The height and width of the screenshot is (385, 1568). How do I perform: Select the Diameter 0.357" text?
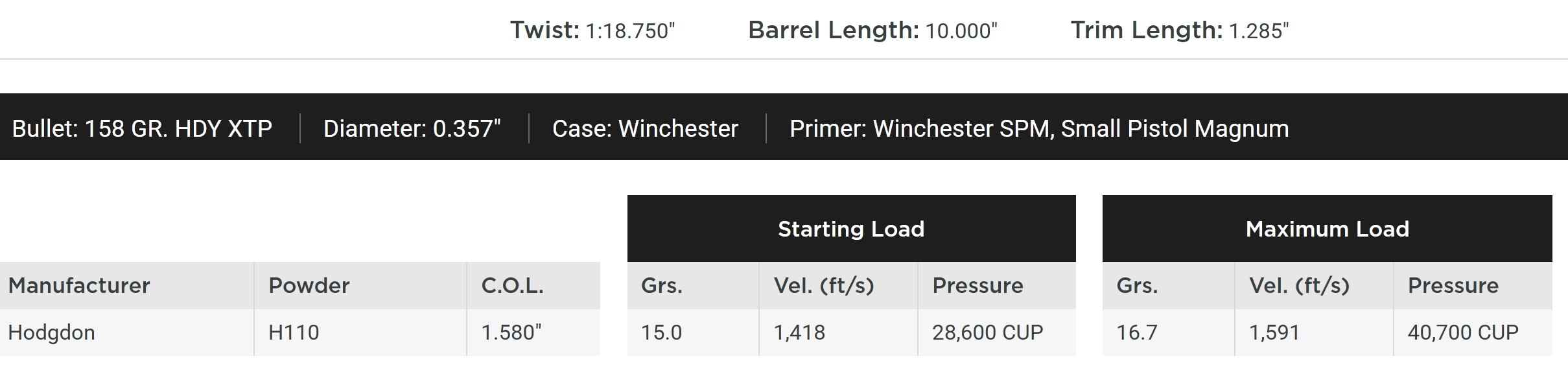412,128
